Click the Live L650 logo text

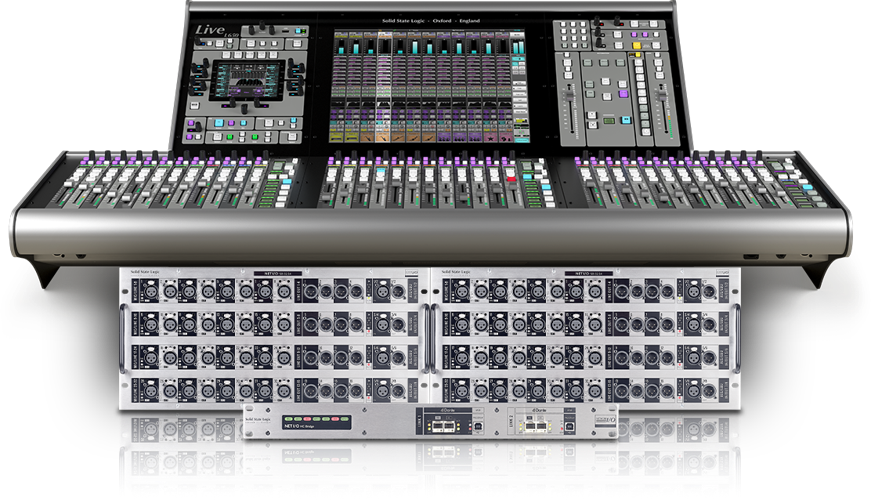216,31
